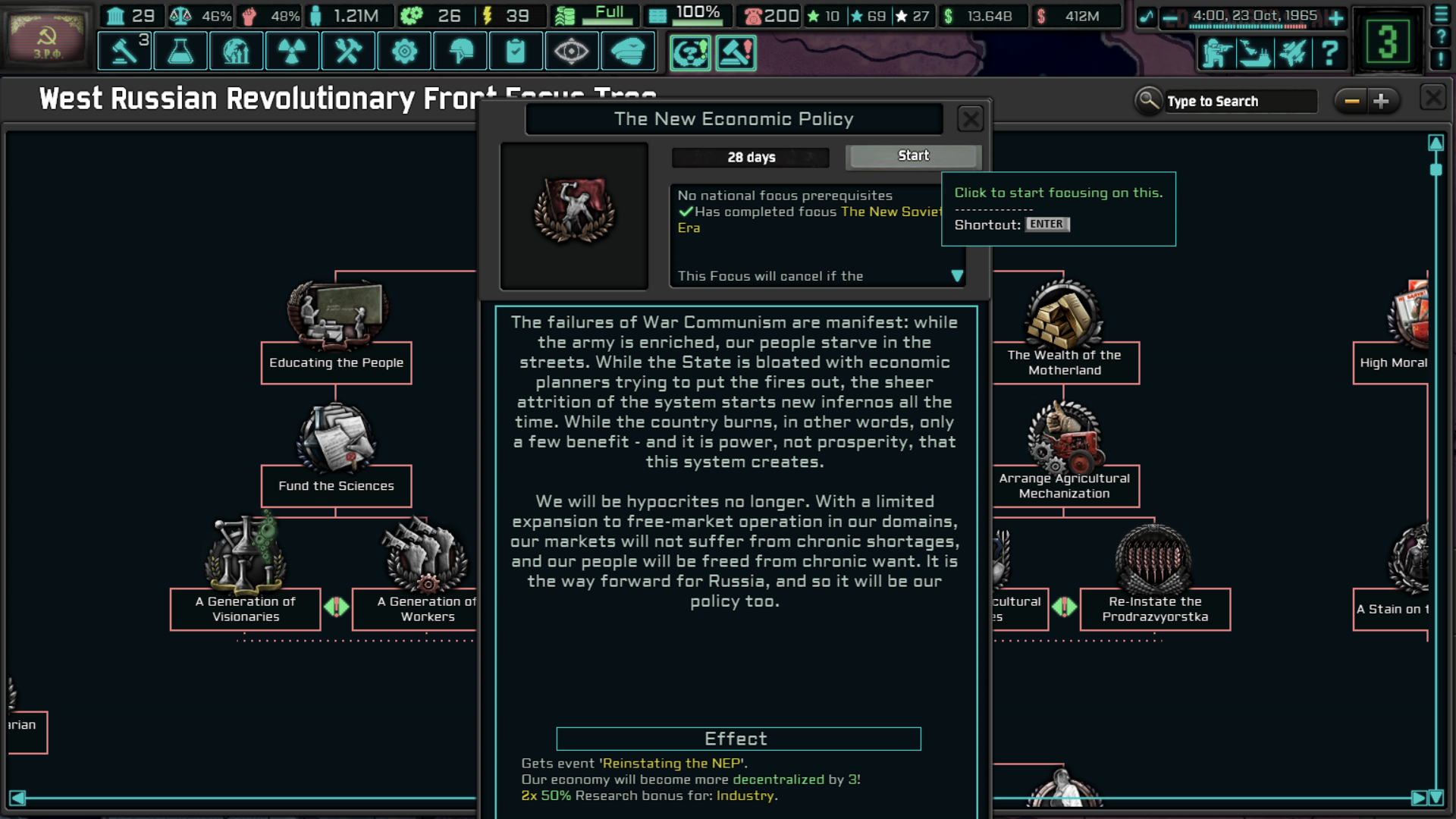The height and width of the screenshot is (819, 1456).
Task: Open the nuclear radiation icon menu
Action: [292, 52]
